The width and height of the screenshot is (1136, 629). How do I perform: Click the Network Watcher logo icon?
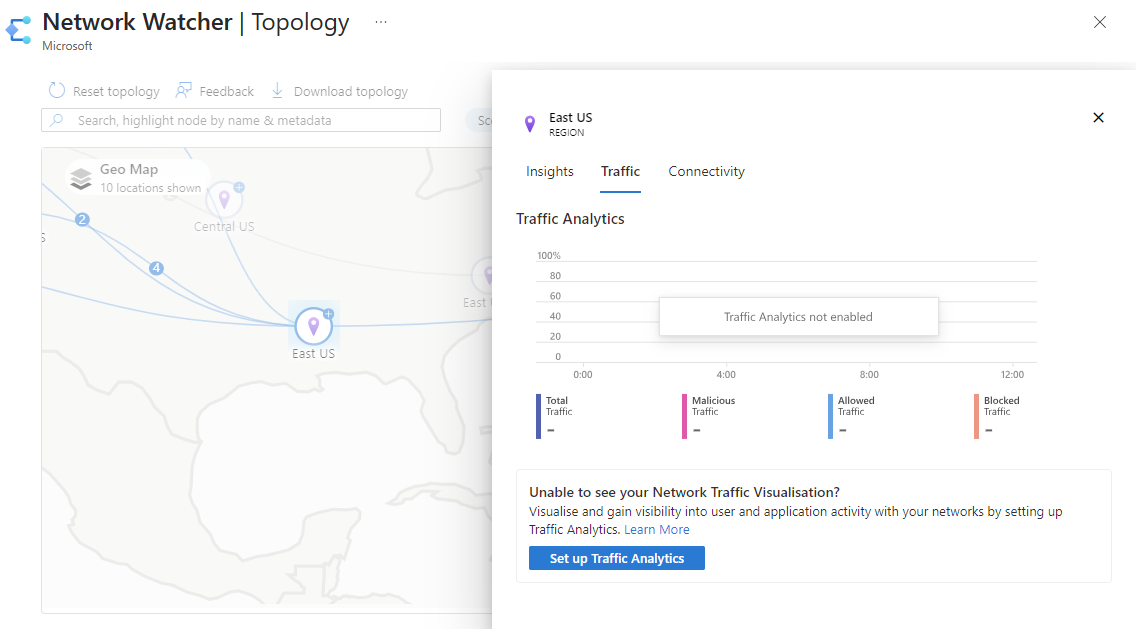[x=18, y=30]
